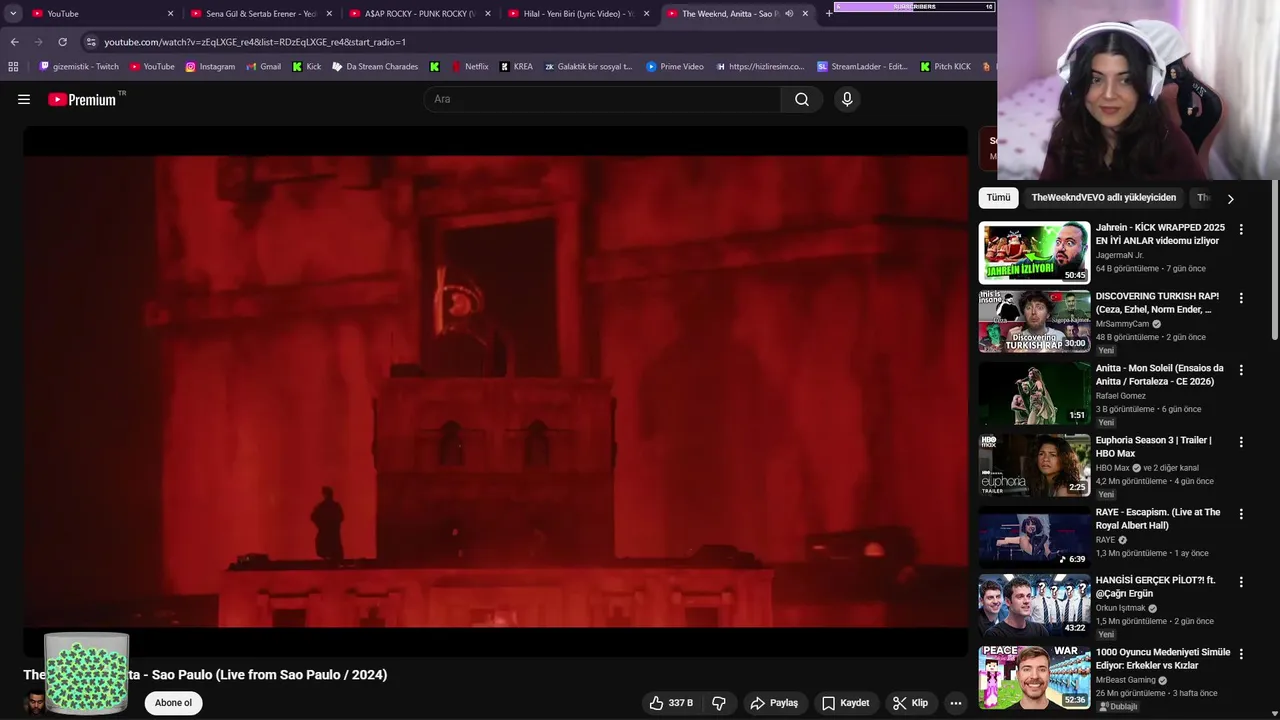Image resolution: width=1280 pixels, height=720 pixels.
Task: Click the browser address bar URL
Action: click(255, 42)
